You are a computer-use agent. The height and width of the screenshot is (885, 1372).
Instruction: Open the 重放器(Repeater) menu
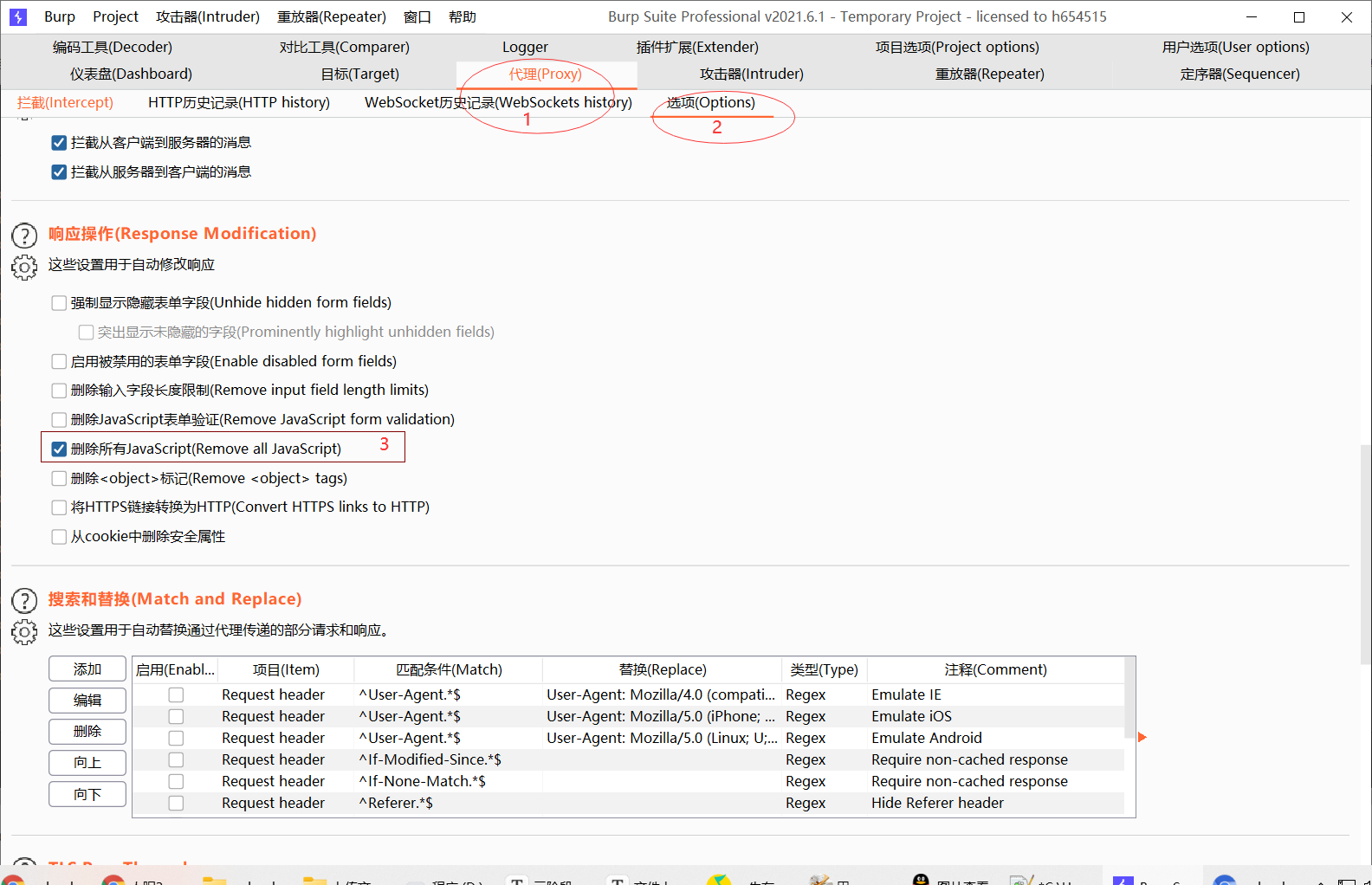click(332, 17)
